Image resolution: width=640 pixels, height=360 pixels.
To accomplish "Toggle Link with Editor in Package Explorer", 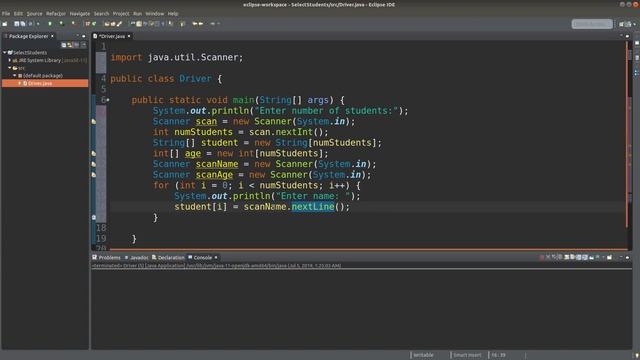I will click(x=70, y=45).
